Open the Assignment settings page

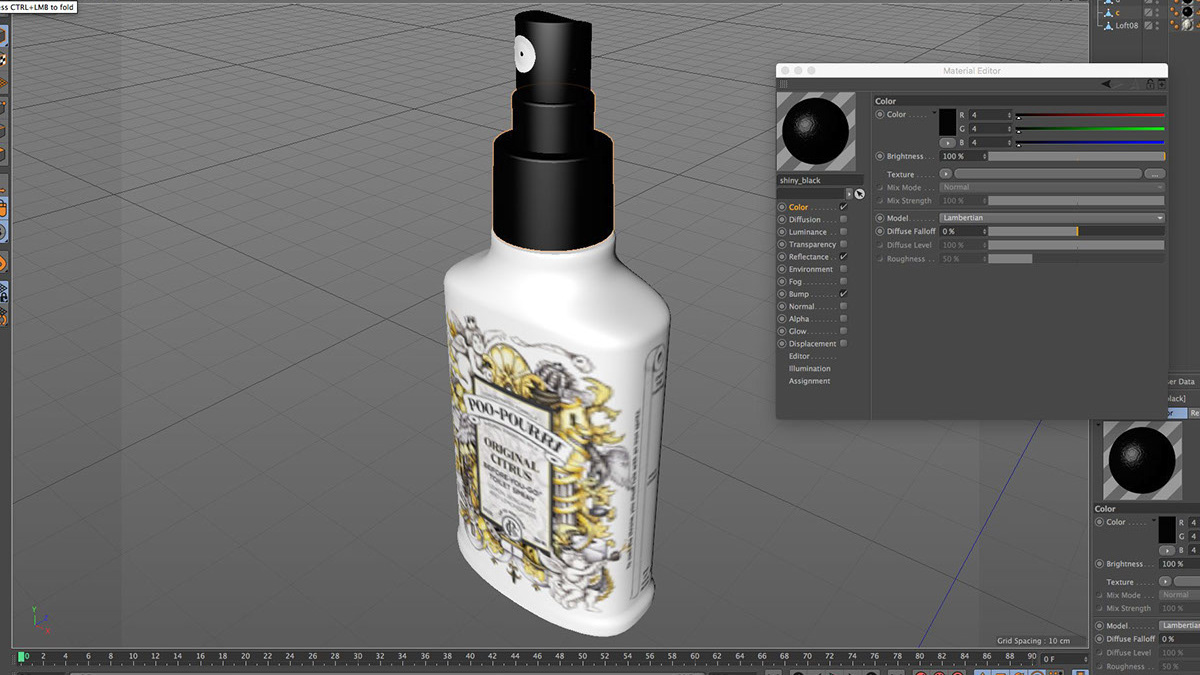[809, 381]
